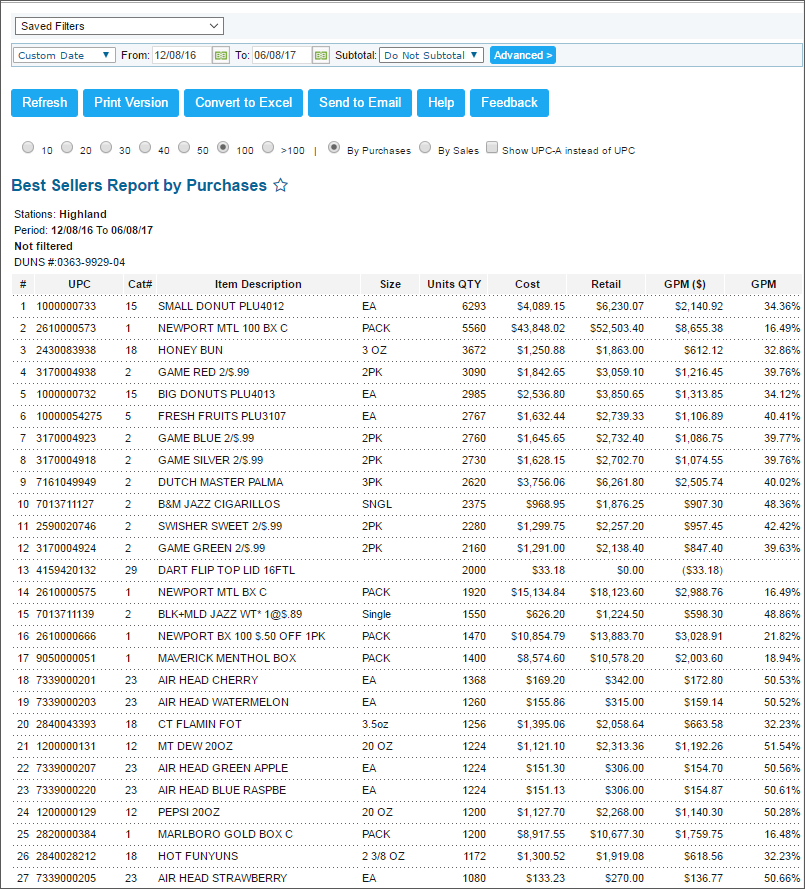Click B&M JAZZ CIGARILLOS description

[x=219, y=505]
